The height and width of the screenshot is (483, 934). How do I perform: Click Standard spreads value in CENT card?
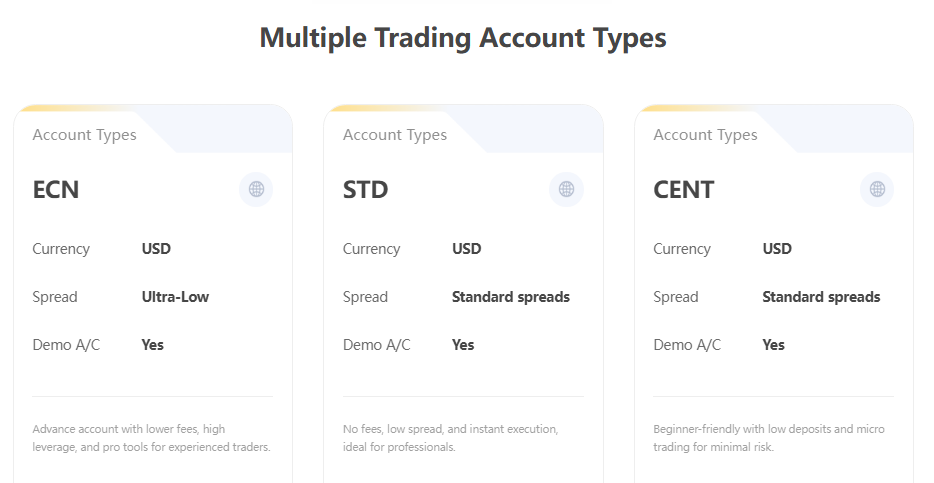point(821,297)
